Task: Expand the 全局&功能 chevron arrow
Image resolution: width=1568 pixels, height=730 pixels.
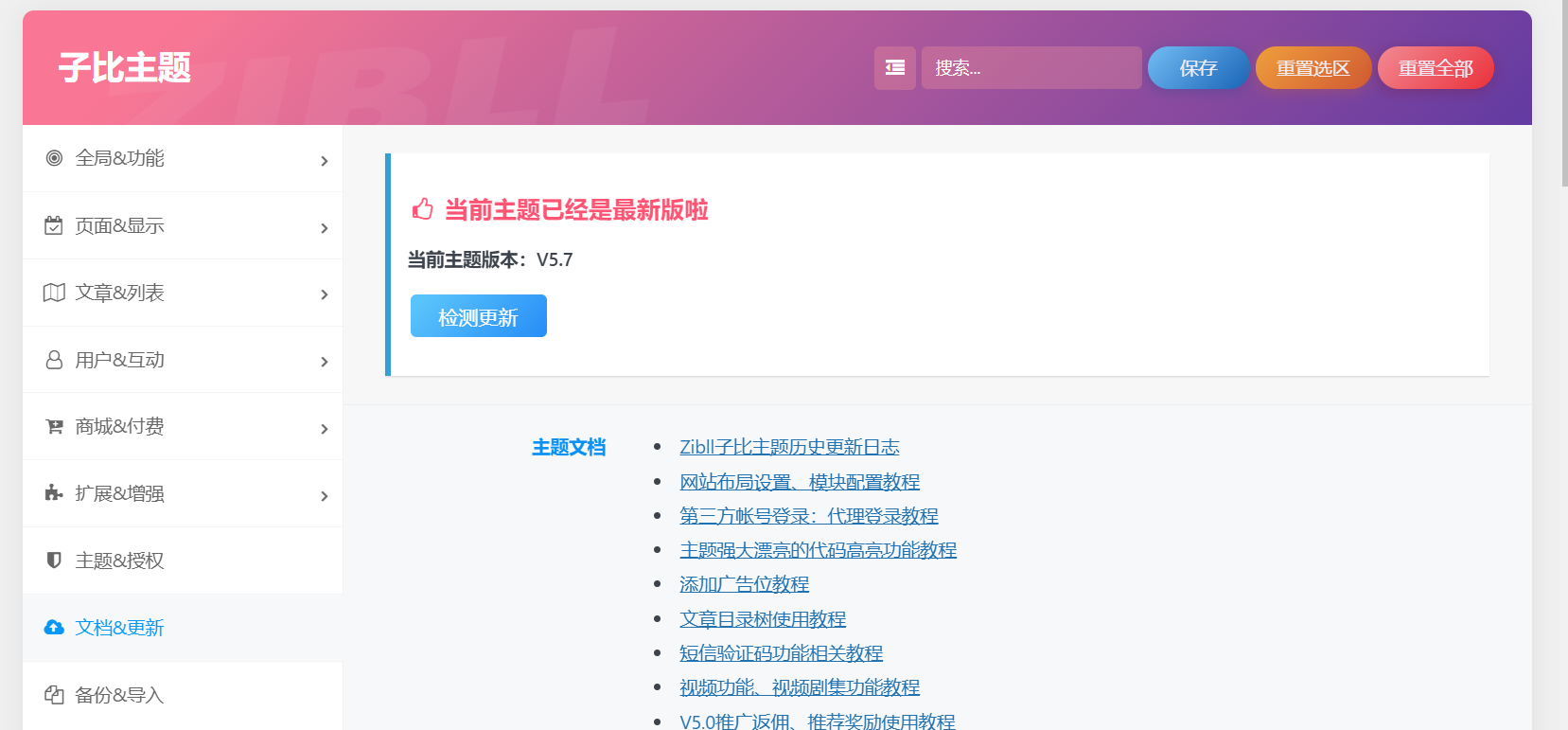Action: 324,161
